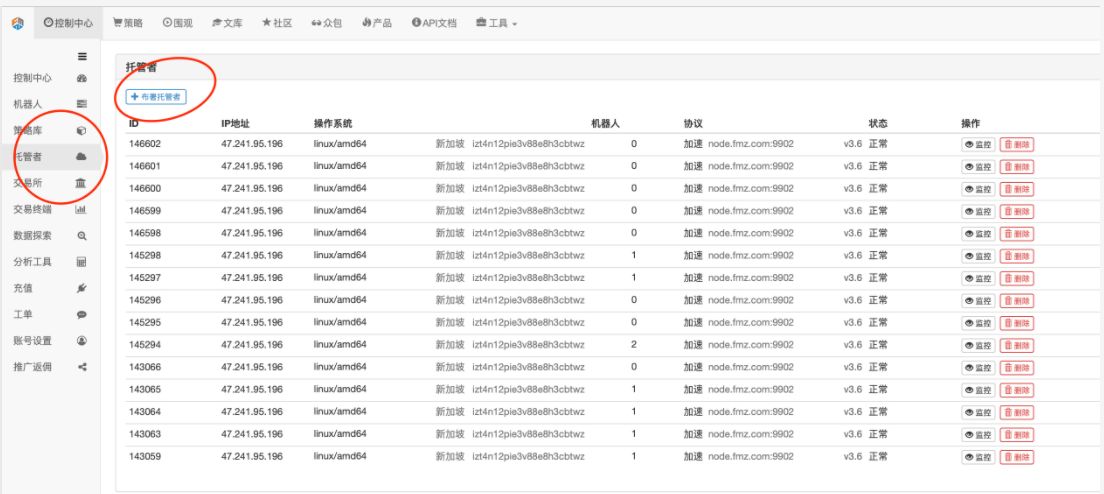The image size is (1104, 494).
Task: Select the ID cell 143059
Action: [x=144, y=456]
